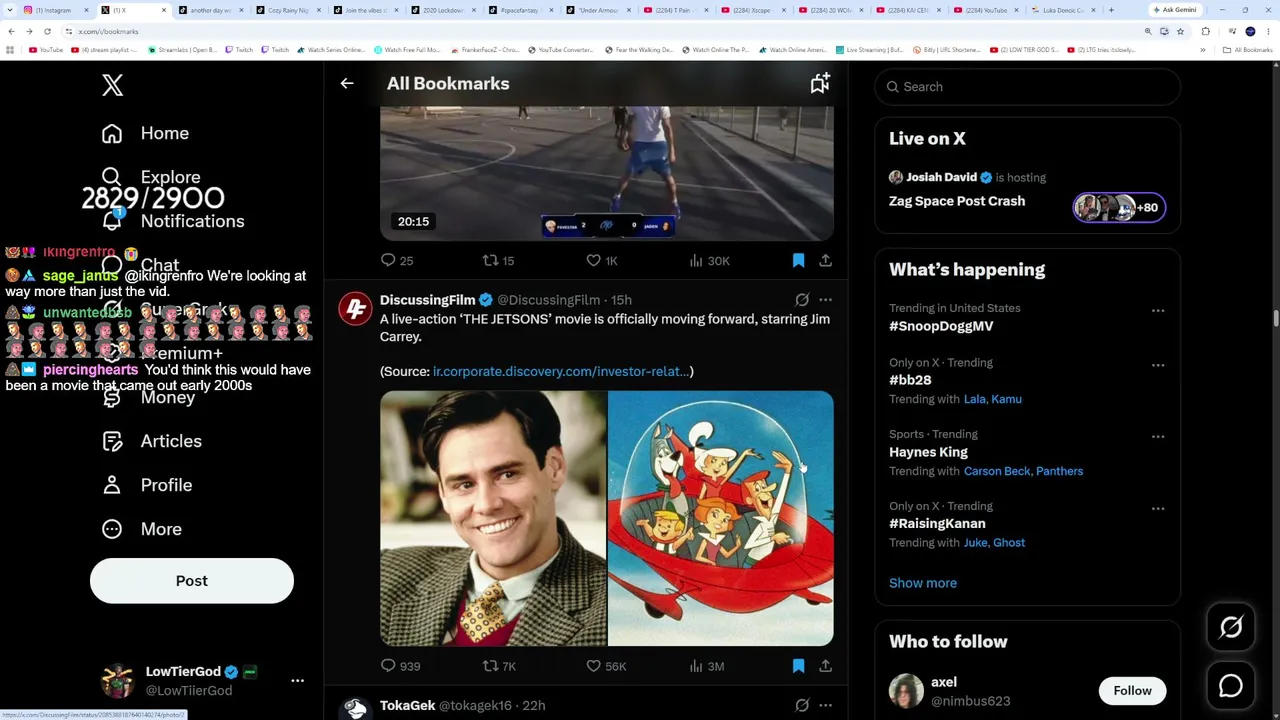Go to Home in the sidebar
The height and width of the screenshot is (720, 1280).
(145, 133)
